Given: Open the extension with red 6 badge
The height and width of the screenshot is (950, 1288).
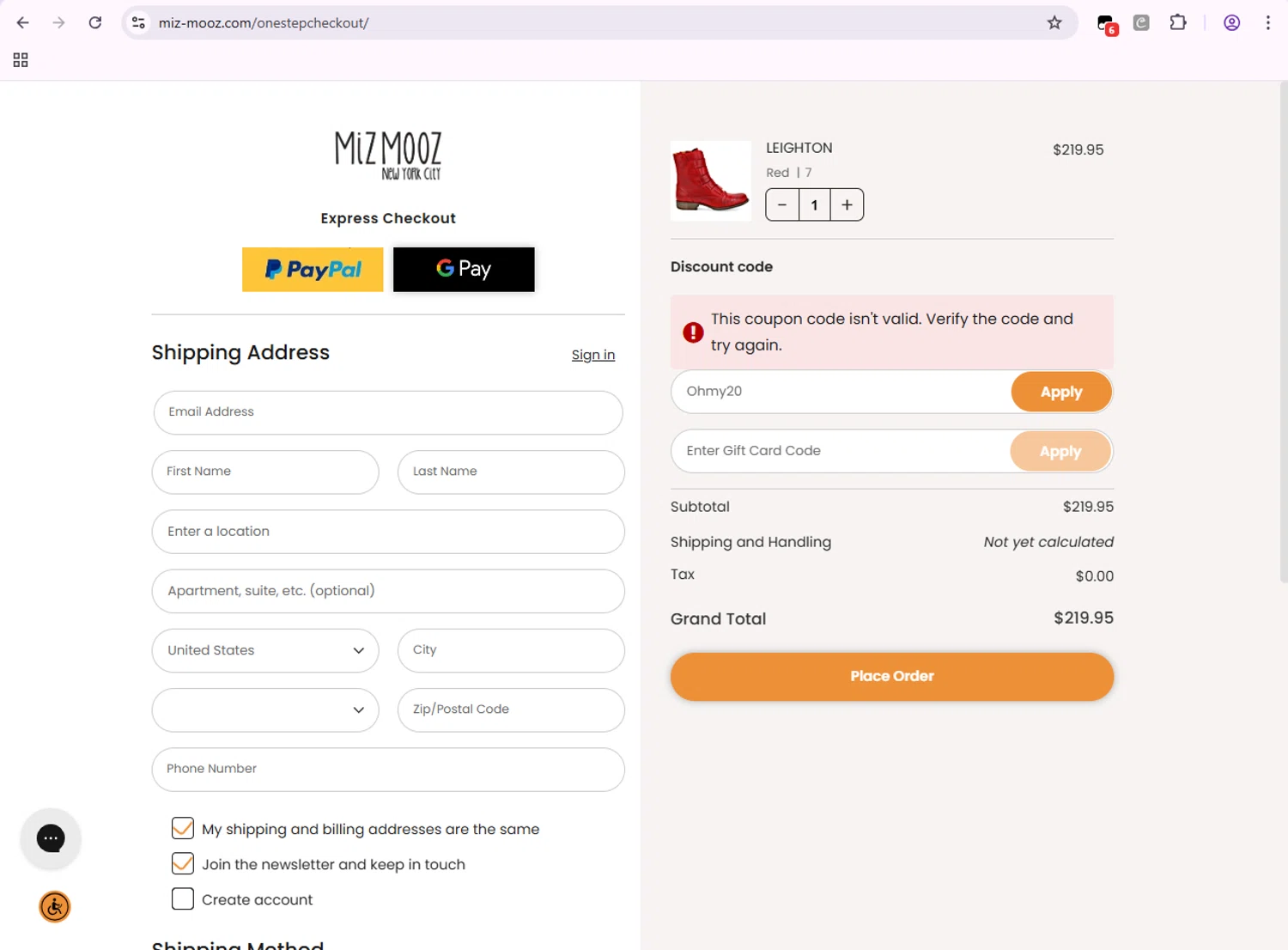Looking at the screenshot, I should pyautogui.click(x=1107, y=24).
